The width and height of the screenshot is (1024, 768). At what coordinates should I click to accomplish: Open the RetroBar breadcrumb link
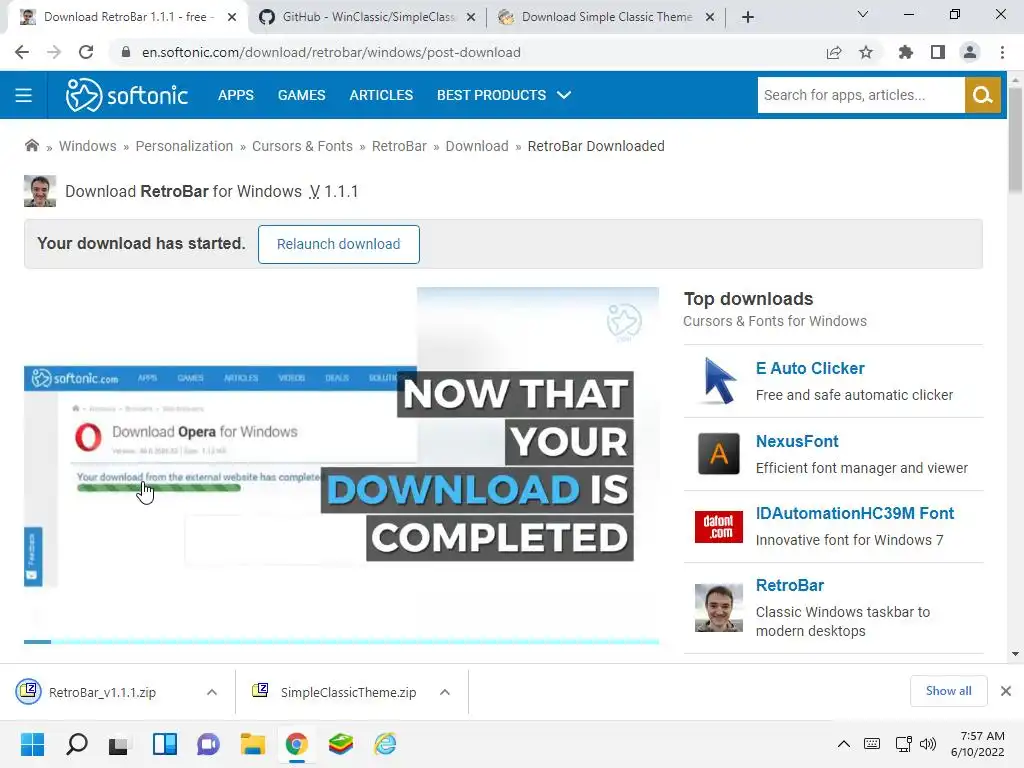399,146
